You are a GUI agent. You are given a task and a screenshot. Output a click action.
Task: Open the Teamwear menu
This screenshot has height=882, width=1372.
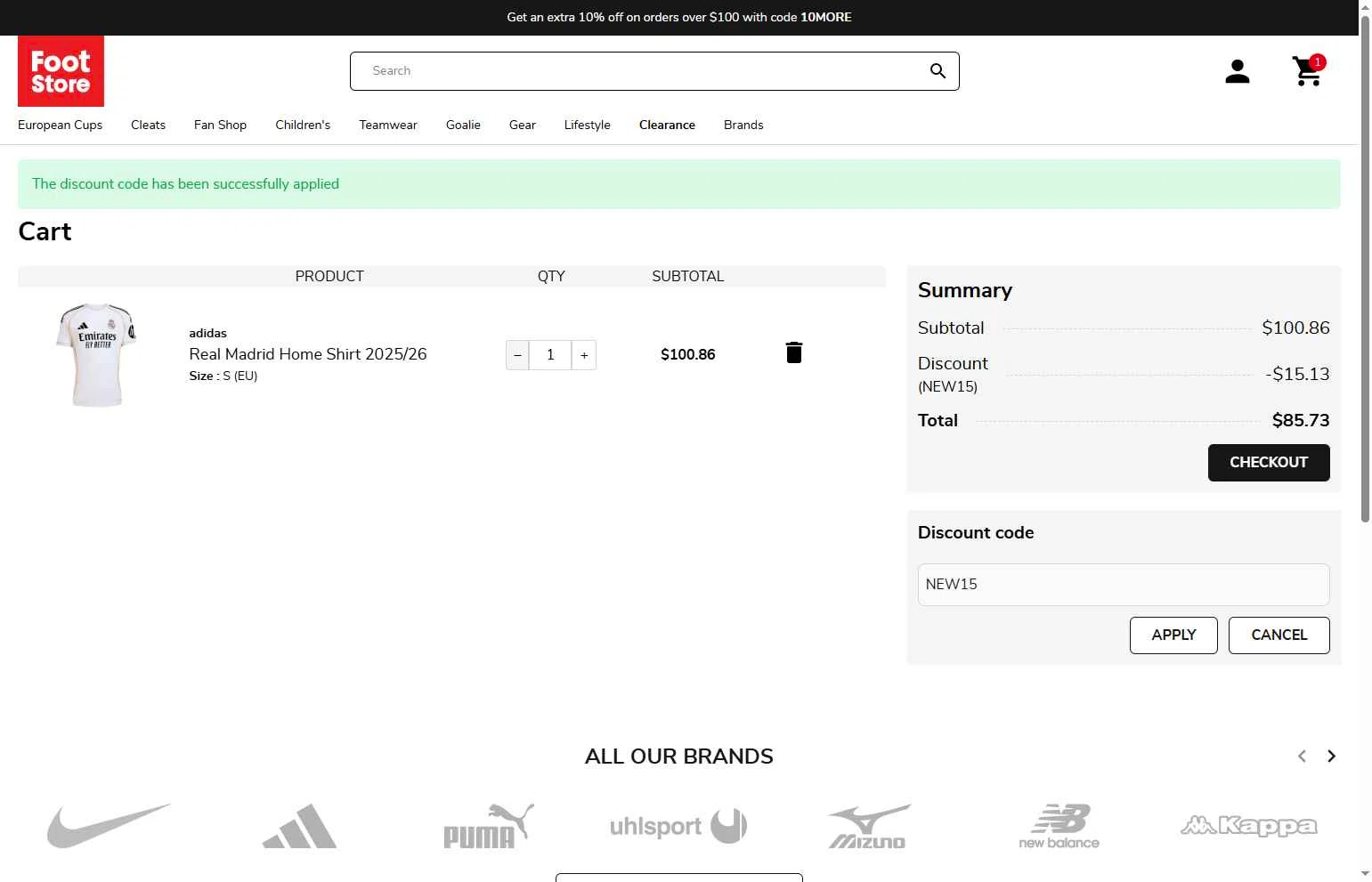click(388, 125)
